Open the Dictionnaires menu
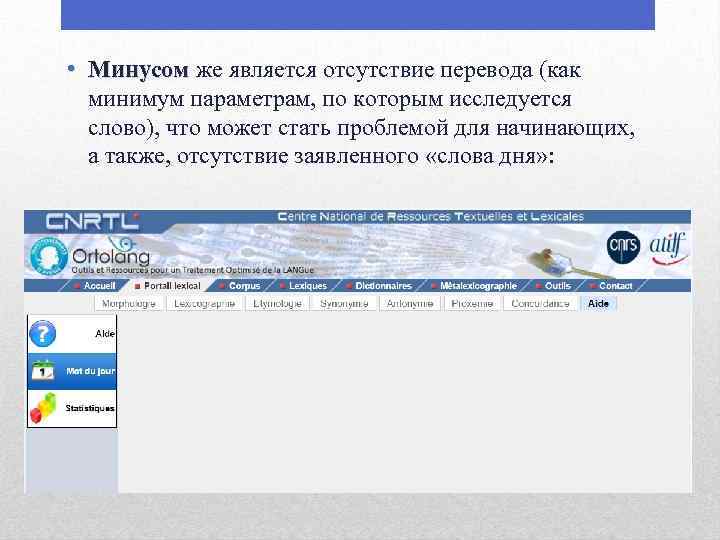The height and width of the screenshot is (540, 720). click(x=383, y=286)
